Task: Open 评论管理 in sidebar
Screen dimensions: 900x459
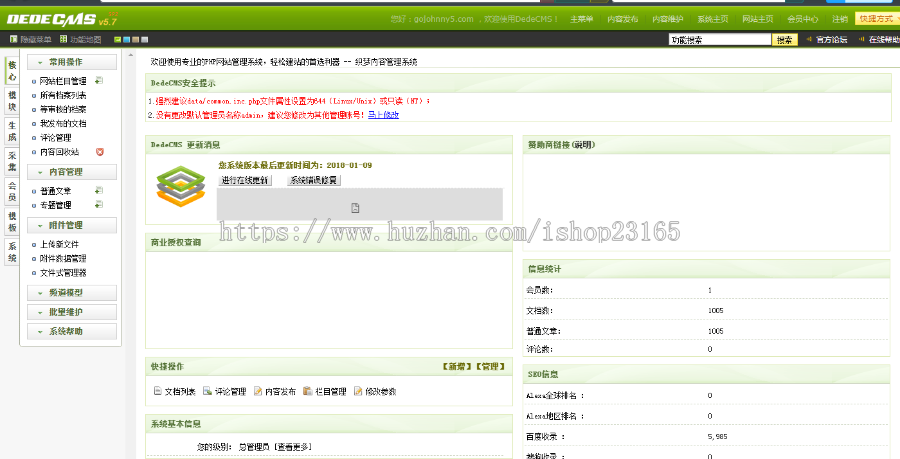Action: [x=56, y=138]
